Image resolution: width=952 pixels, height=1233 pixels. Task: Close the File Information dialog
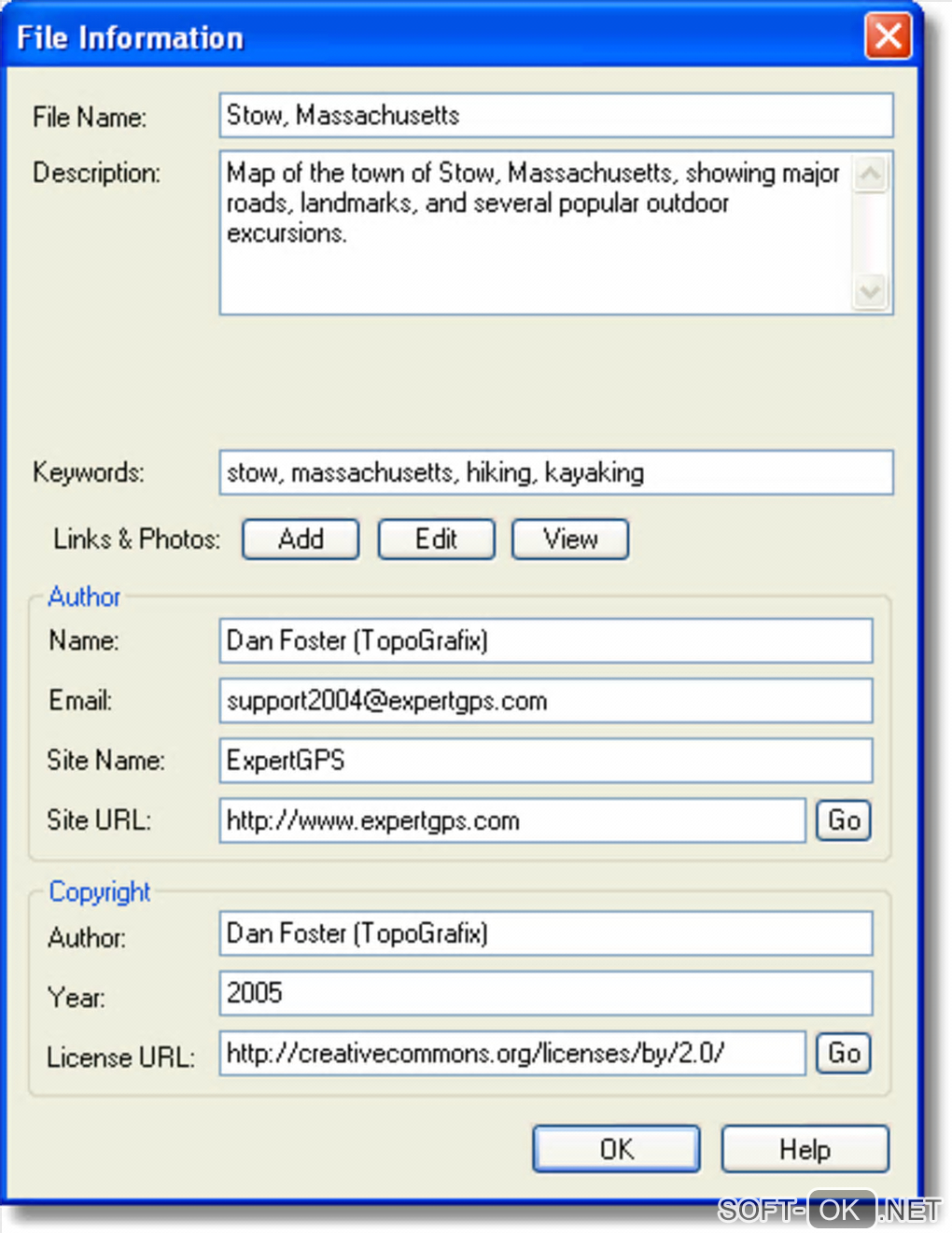click(x=888, y=37)
